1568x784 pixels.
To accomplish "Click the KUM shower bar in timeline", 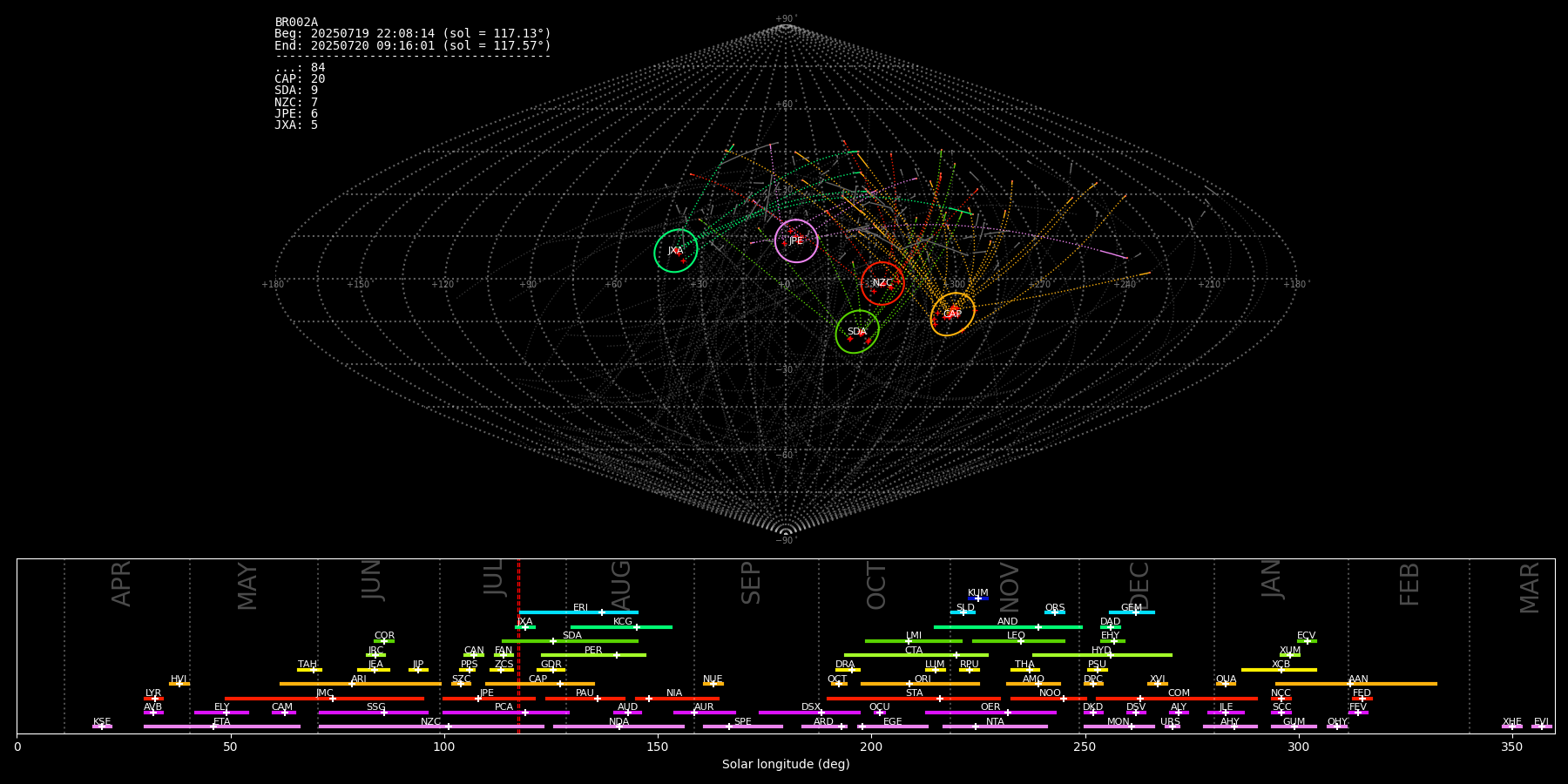I will 978,598.
